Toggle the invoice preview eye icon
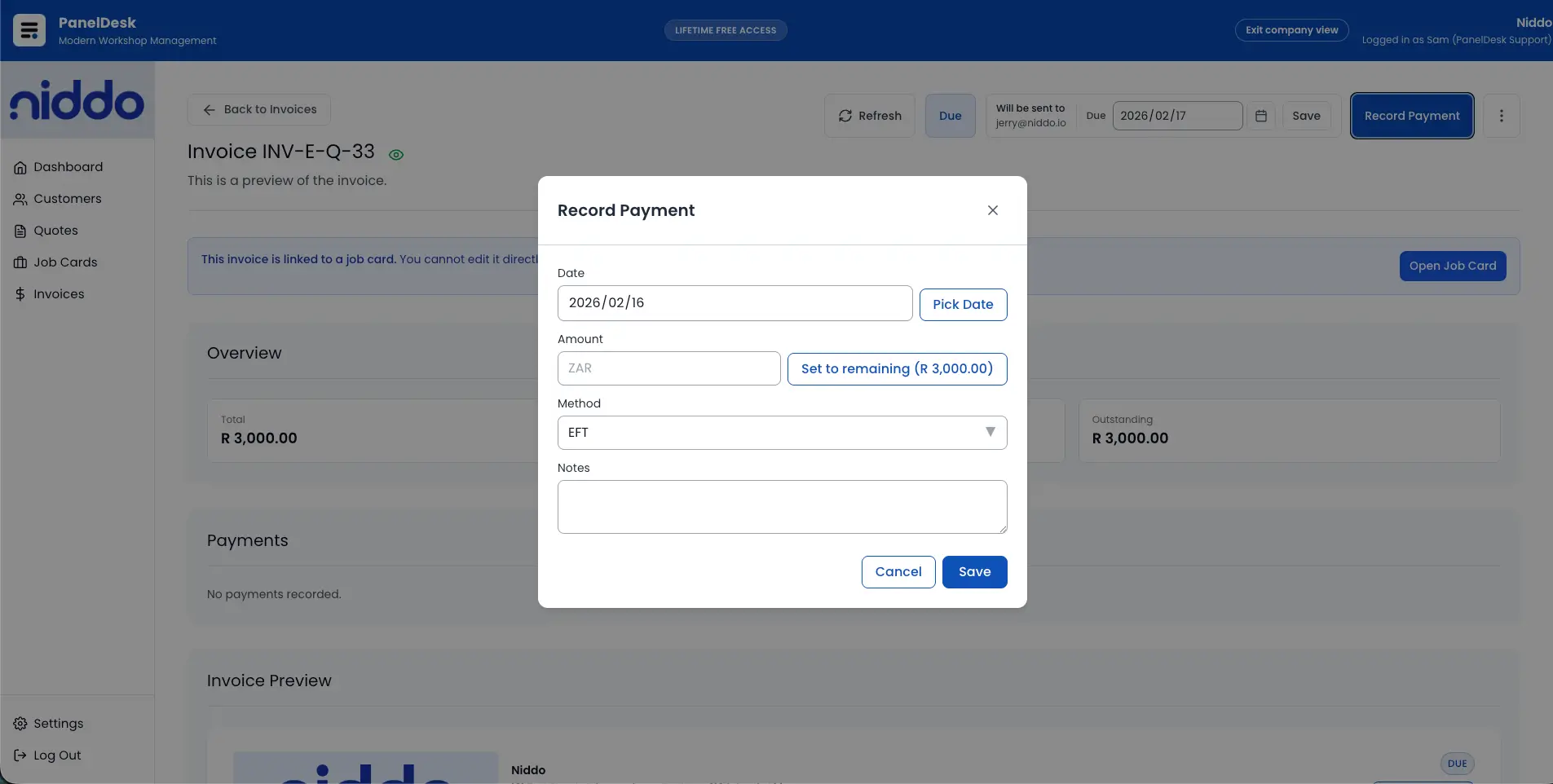 (x=395, y=154)
